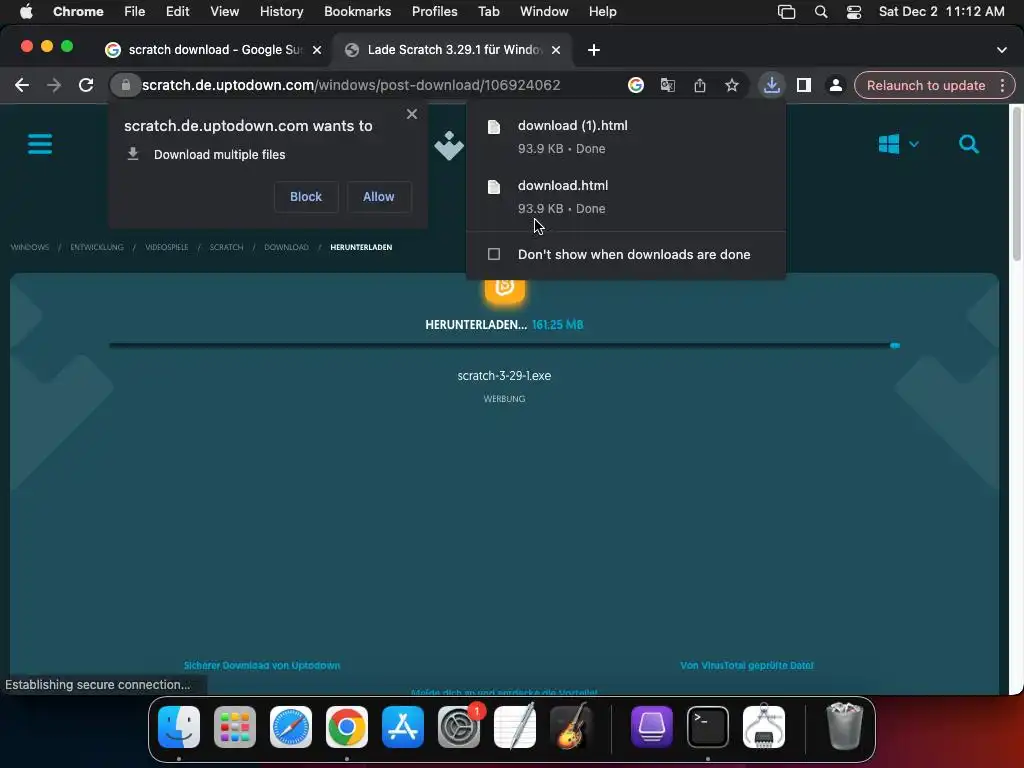Open the Chrome three-dot menu
Viewport: 1024px width, 768px height.
pyautogui.click(x=1002, y=86)
